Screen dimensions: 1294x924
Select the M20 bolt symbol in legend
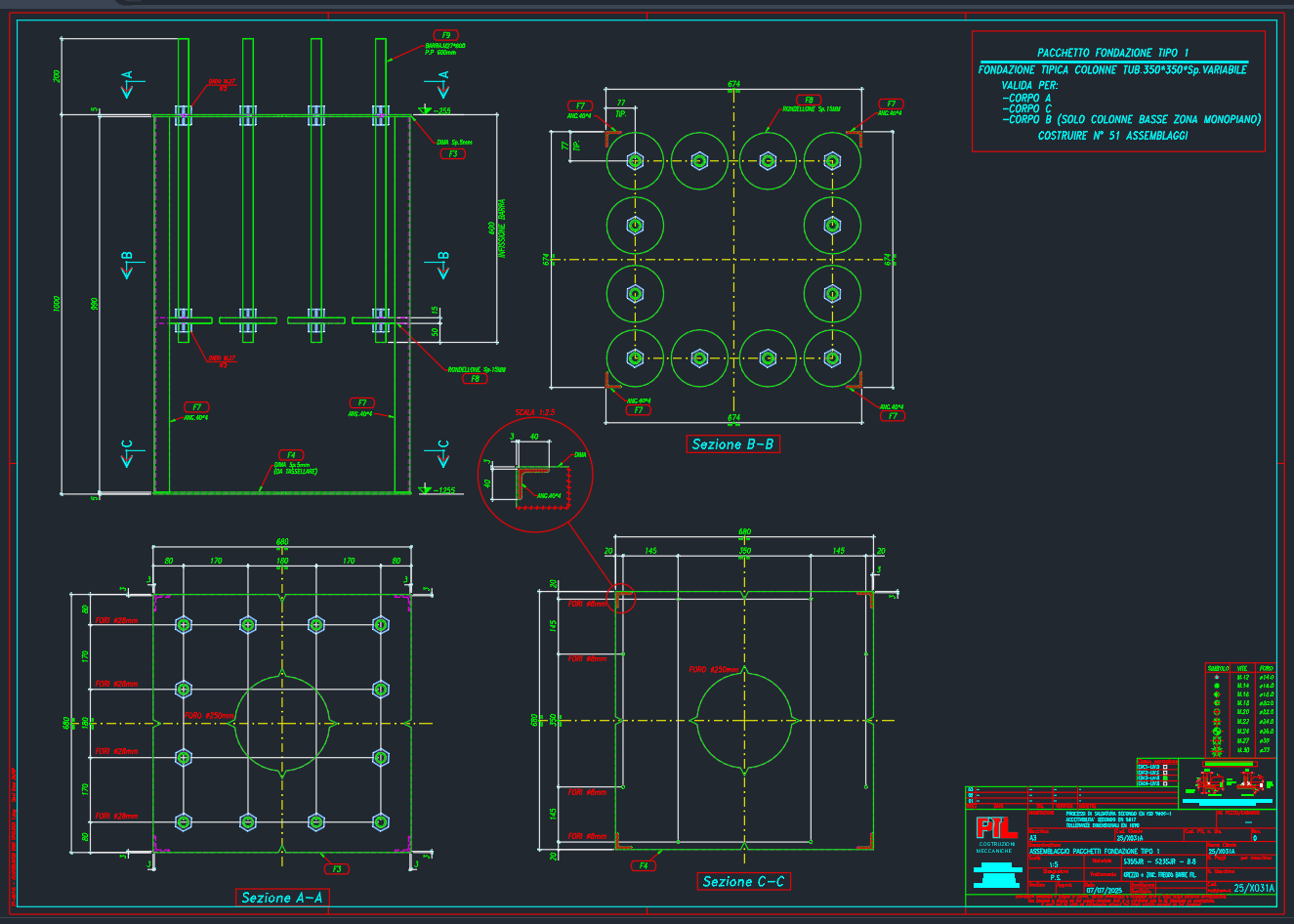click(1216, 712)
